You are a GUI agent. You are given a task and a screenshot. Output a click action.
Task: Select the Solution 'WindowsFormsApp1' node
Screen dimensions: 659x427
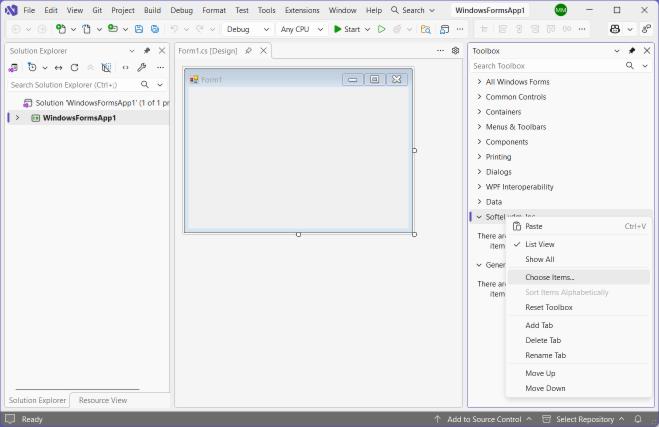point(96,103)
